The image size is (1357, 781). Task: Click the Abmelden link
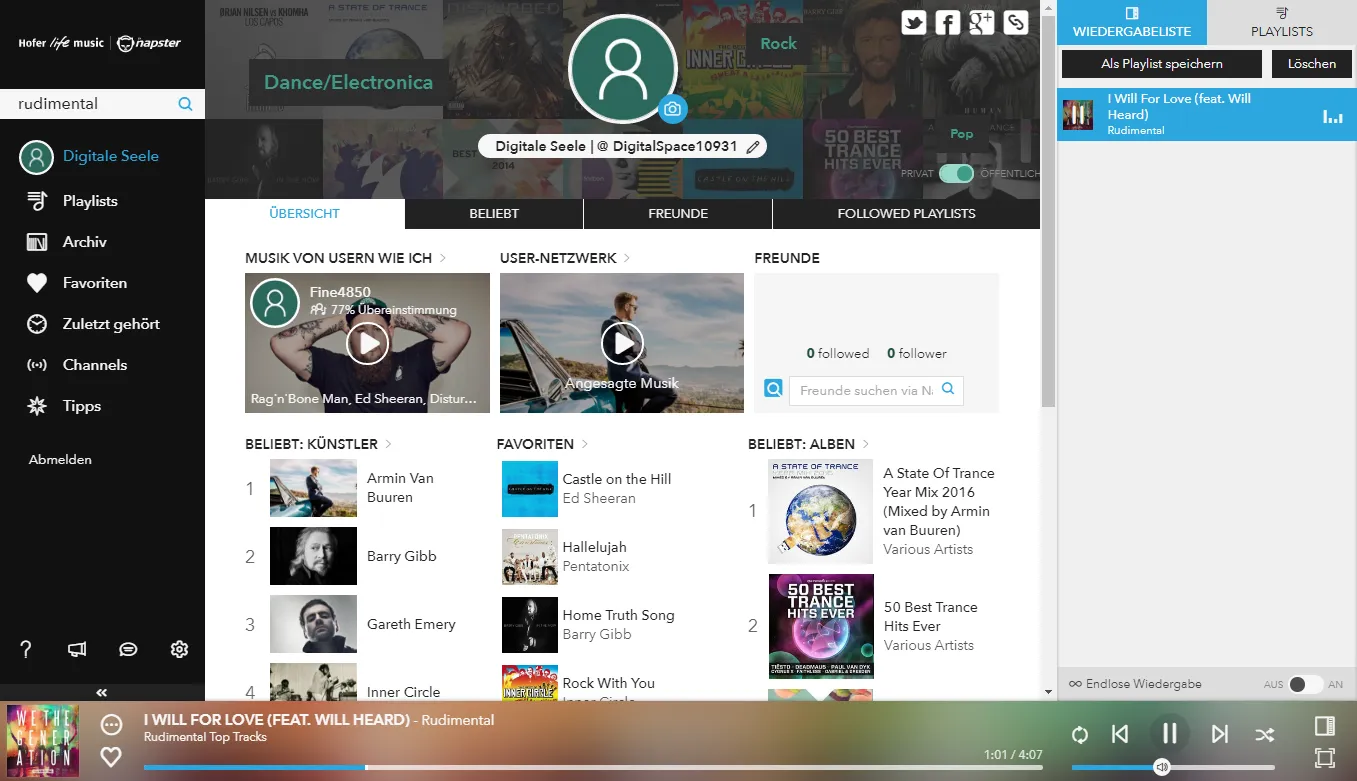60,460
